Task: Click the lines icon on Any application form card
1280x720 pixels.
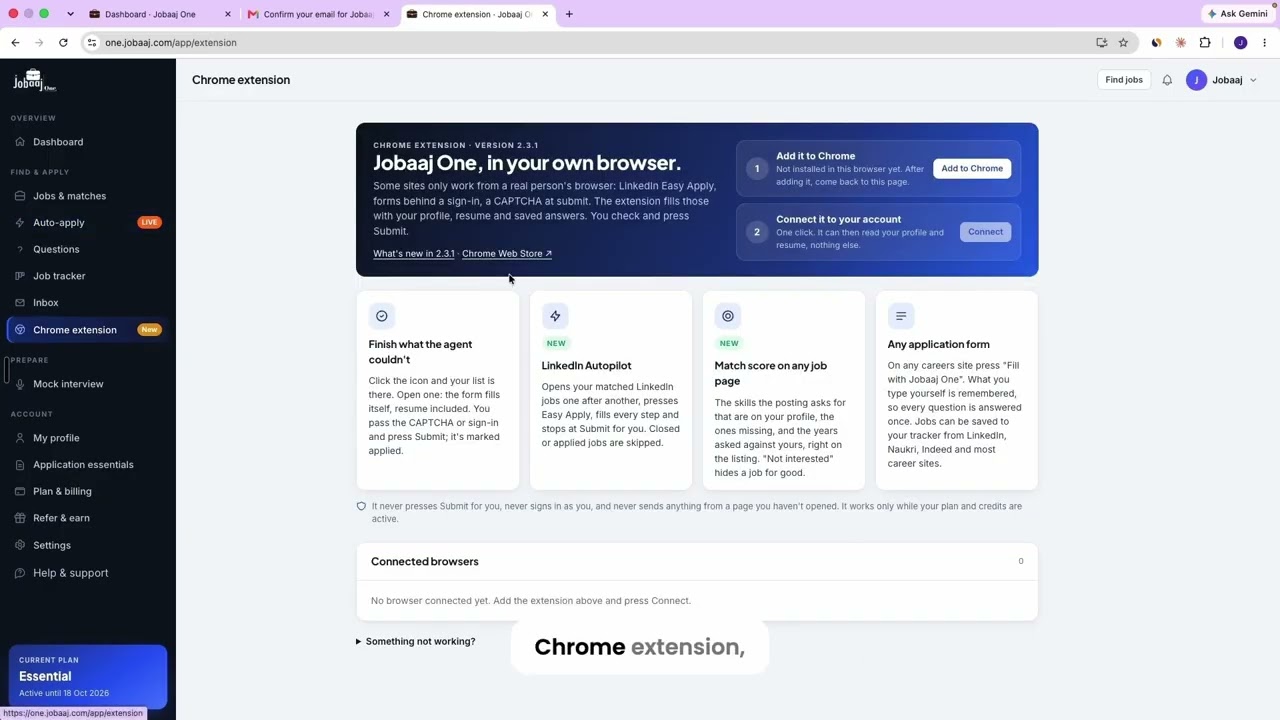Action: coord(901,316)
